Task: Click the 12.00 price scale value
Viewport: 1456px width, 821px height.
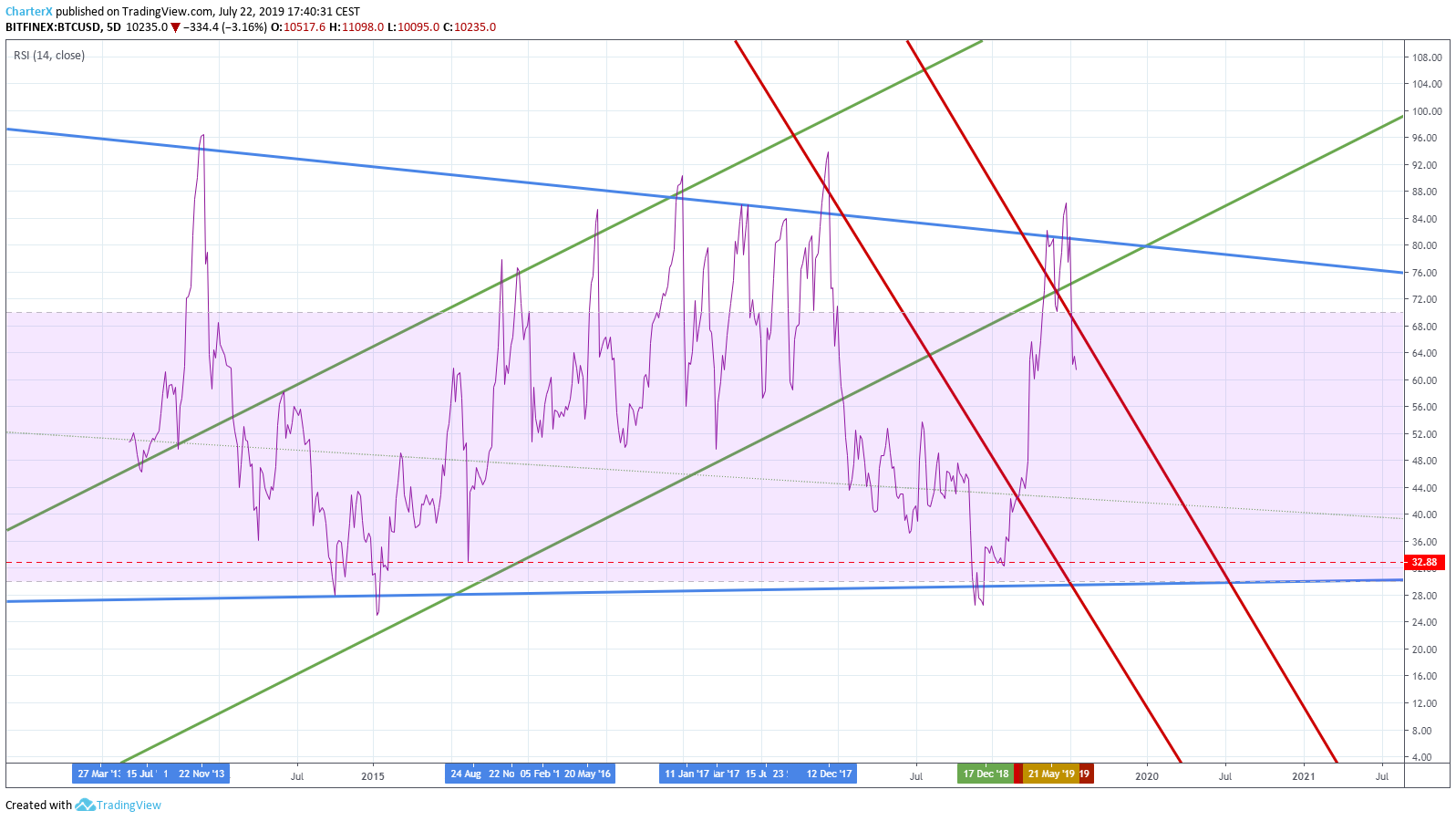Action: (x=1424, y=703)
